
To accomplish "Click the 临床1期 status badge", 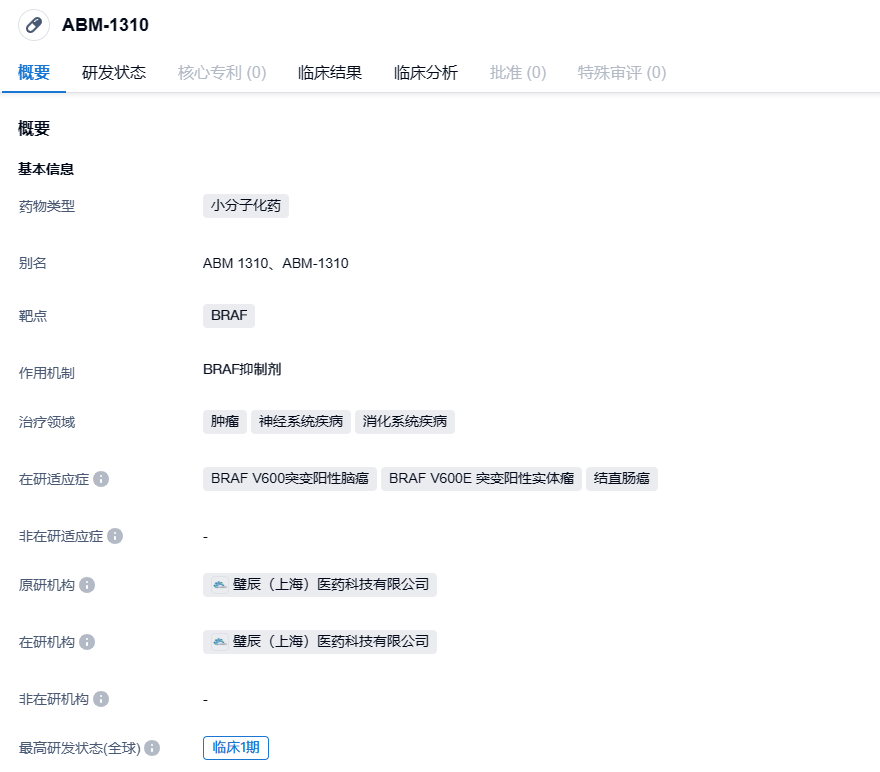I will coord(236,748).
